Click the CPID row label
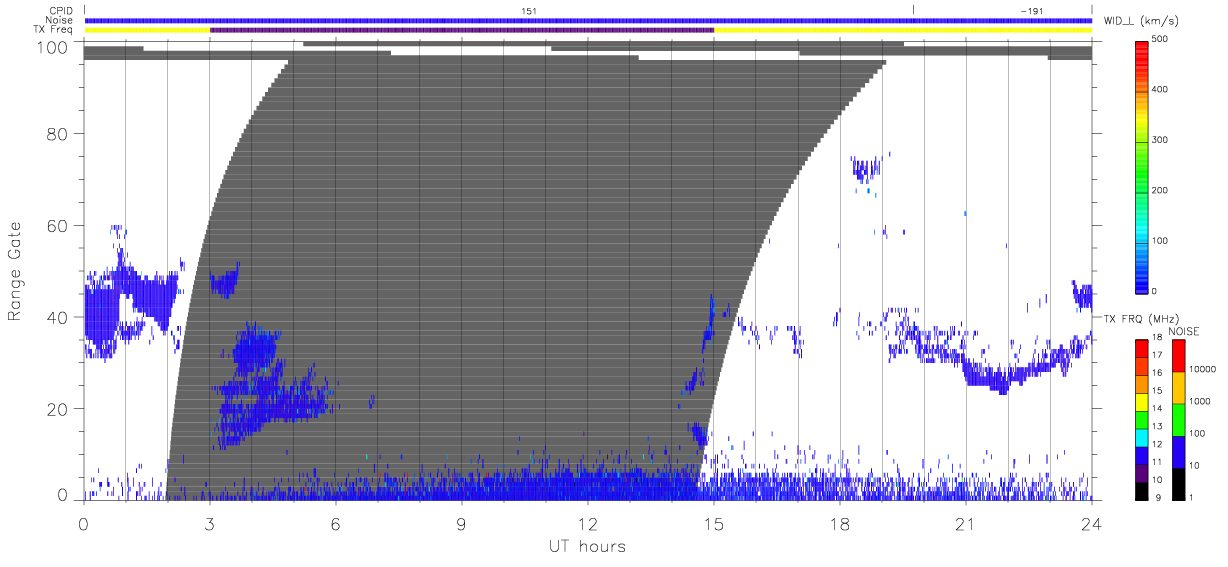 tap(63, 10)
